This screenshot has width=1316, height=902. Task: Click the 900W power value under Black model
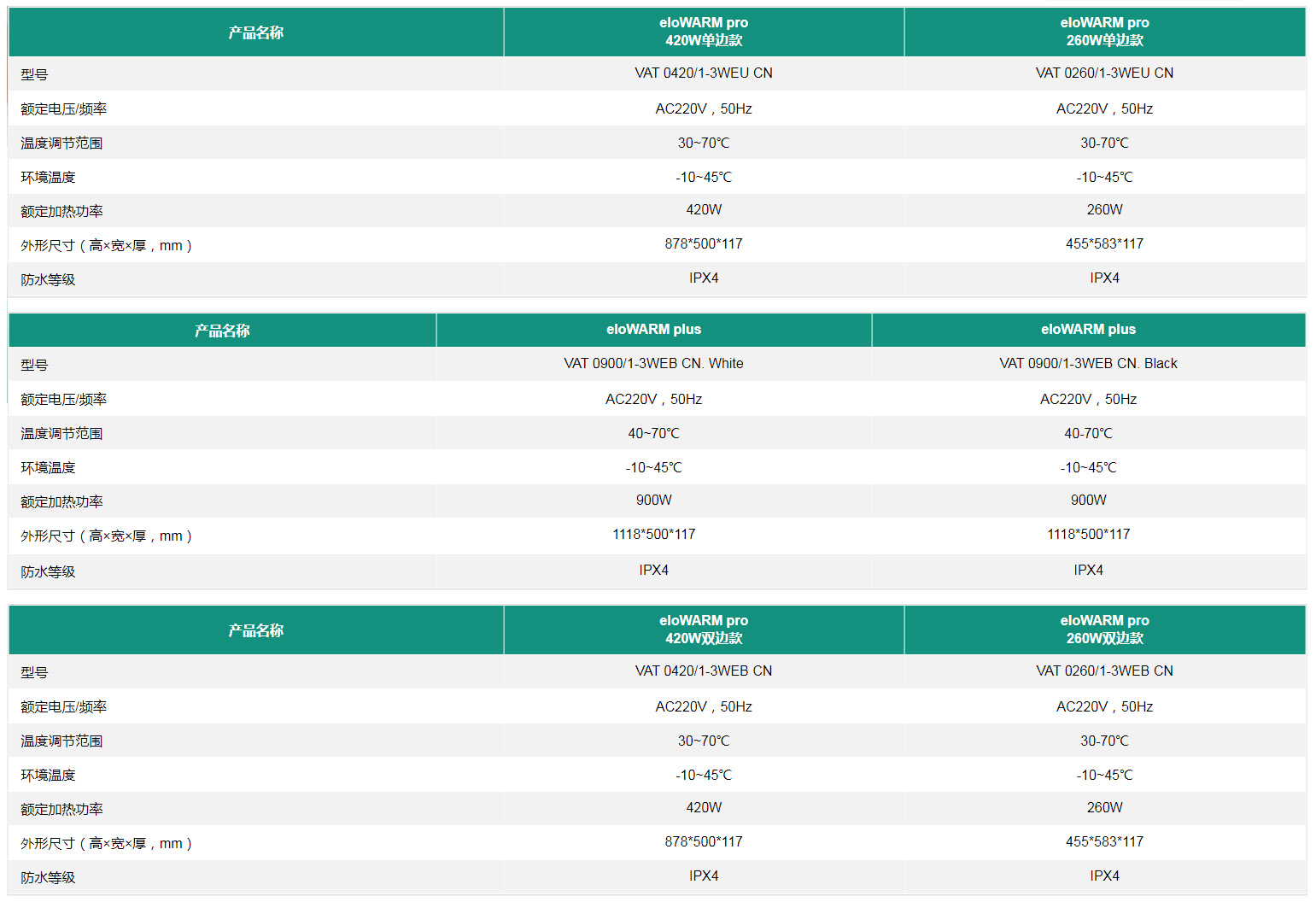click(1088, 501)
